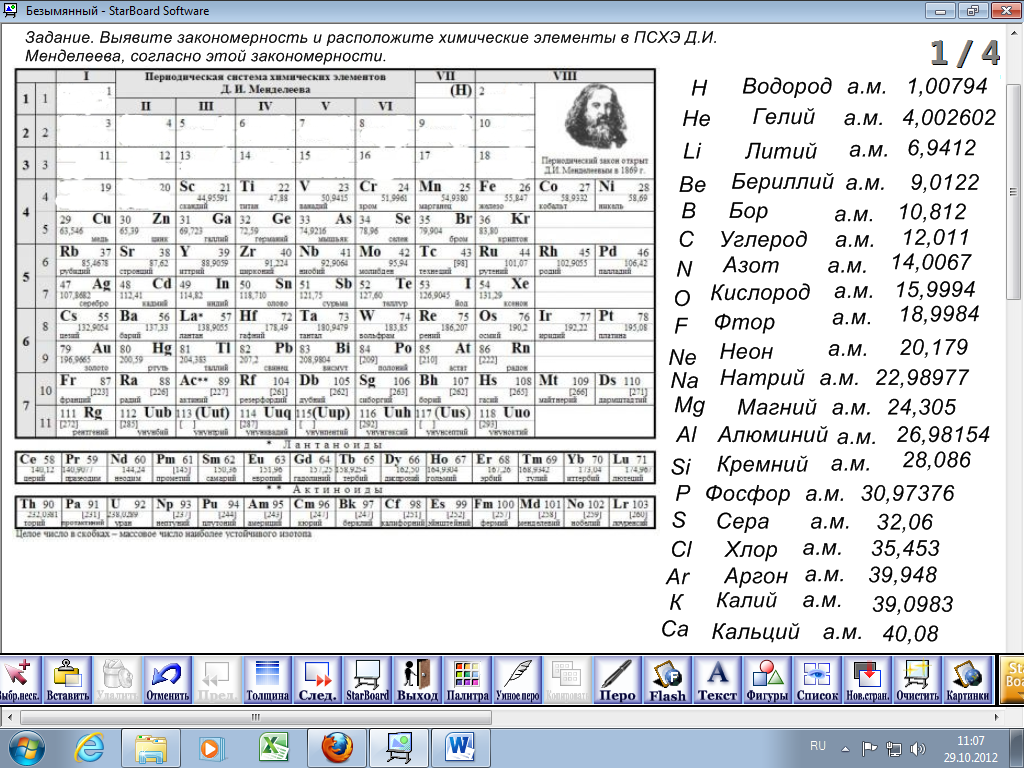Open the Картинки pictures gallery
Viewport: 1024px width, 768px height.
[967, 680]
